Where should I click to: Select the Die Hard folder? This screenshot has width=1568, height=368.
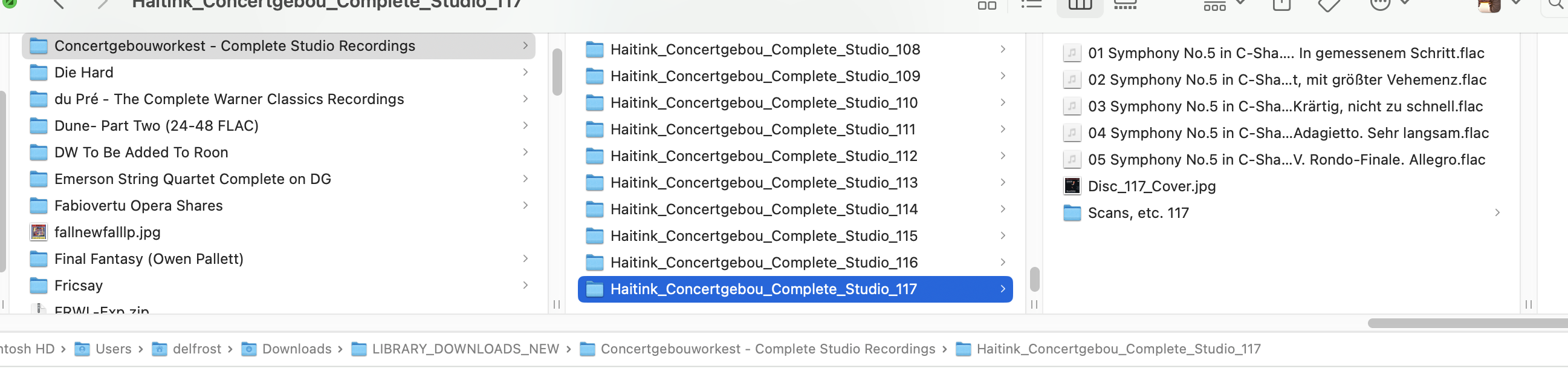point(84,73)
